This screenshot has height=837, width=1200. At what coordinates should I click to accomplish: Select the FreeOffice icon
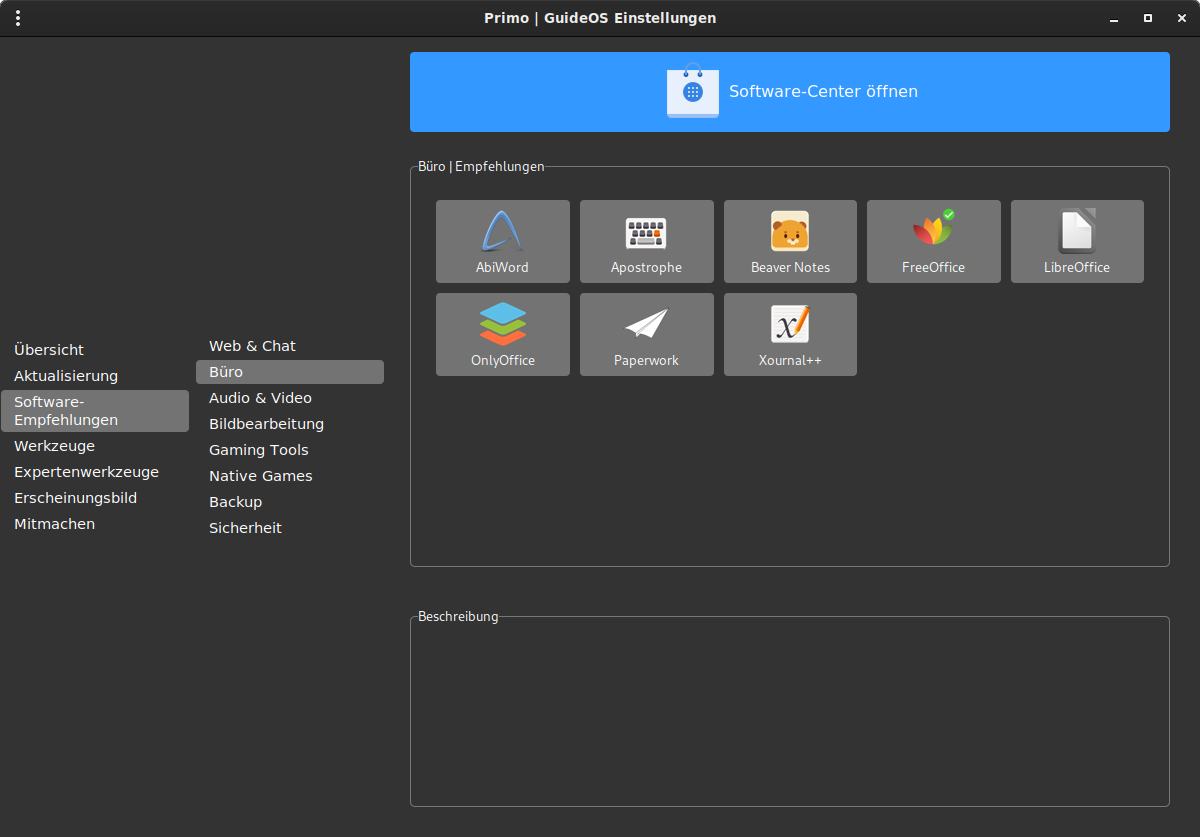933,229
